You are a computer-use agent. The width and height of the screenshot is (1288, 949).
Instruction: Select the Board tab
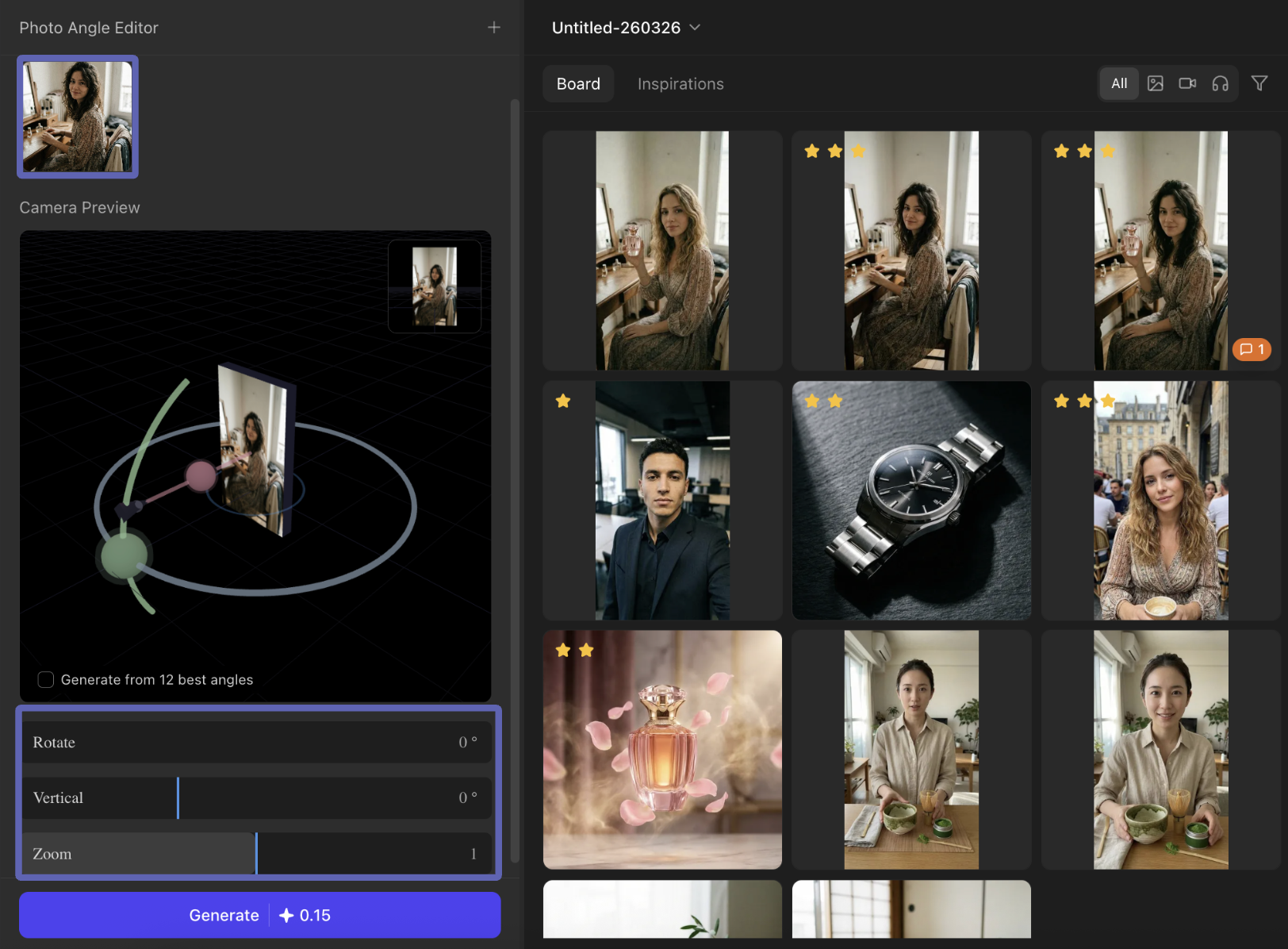(578, 83)
